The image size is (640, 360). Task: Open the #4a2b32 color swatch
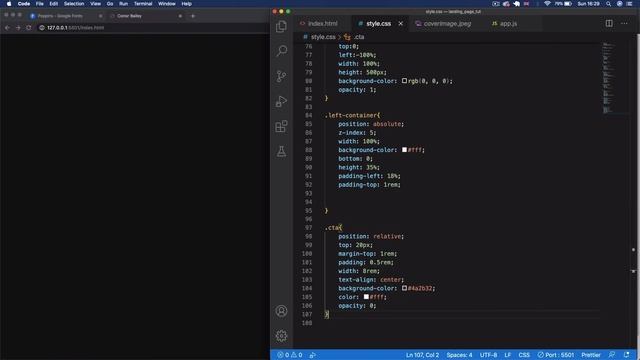click(x=404, y=288)
